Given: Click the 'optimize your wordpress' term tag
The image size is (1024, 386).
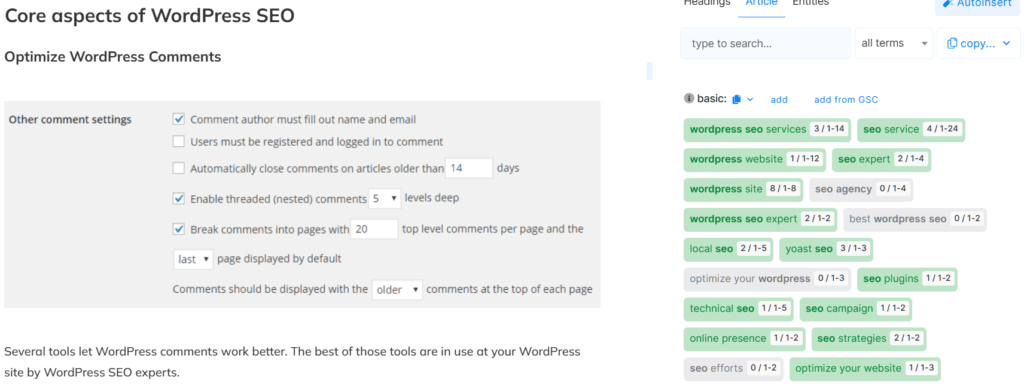Looking at the screenshot, I should coord(767,279).
